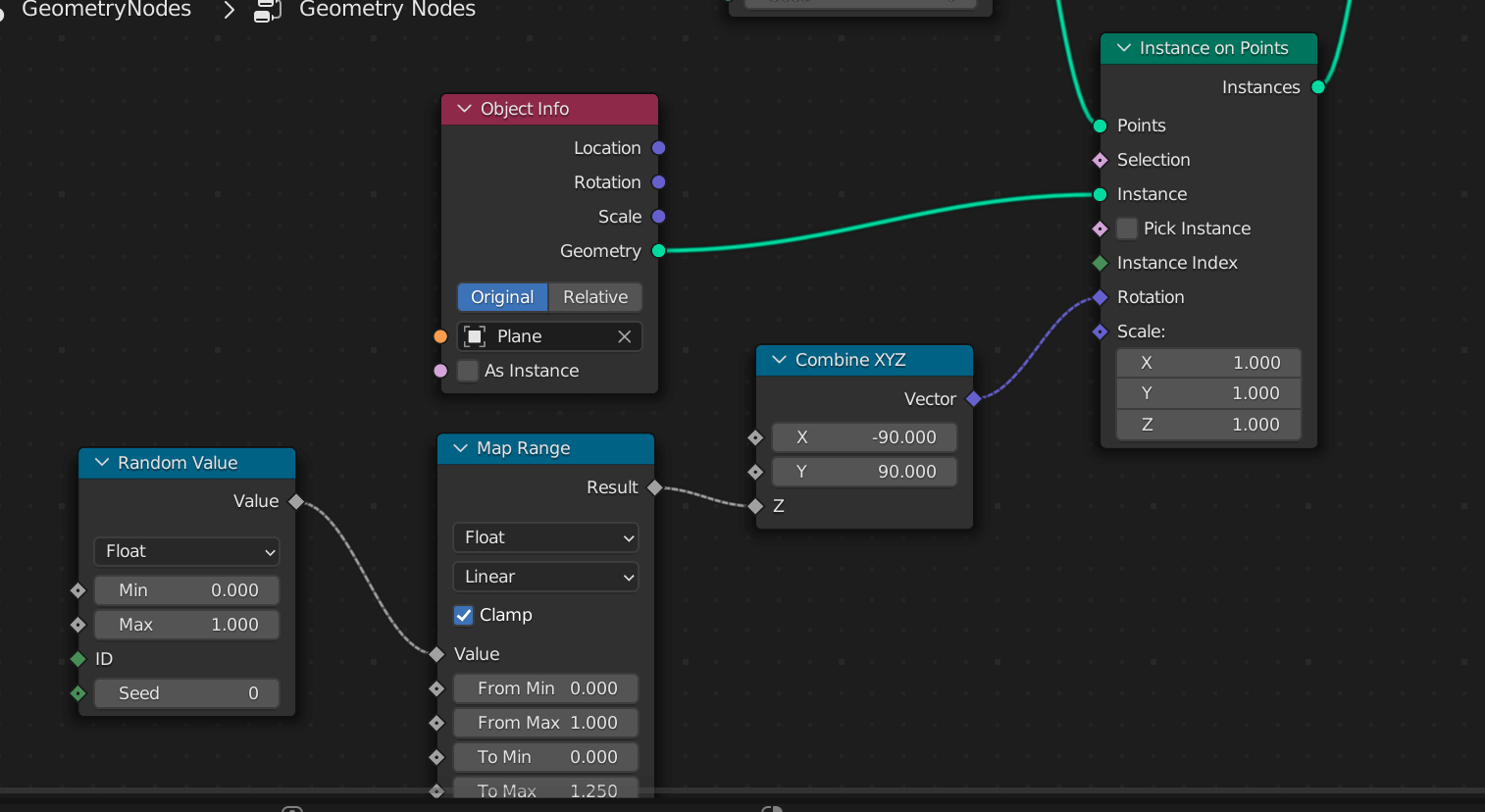
Task: Click the Instance on Points node title
Action: point(1214,48)
